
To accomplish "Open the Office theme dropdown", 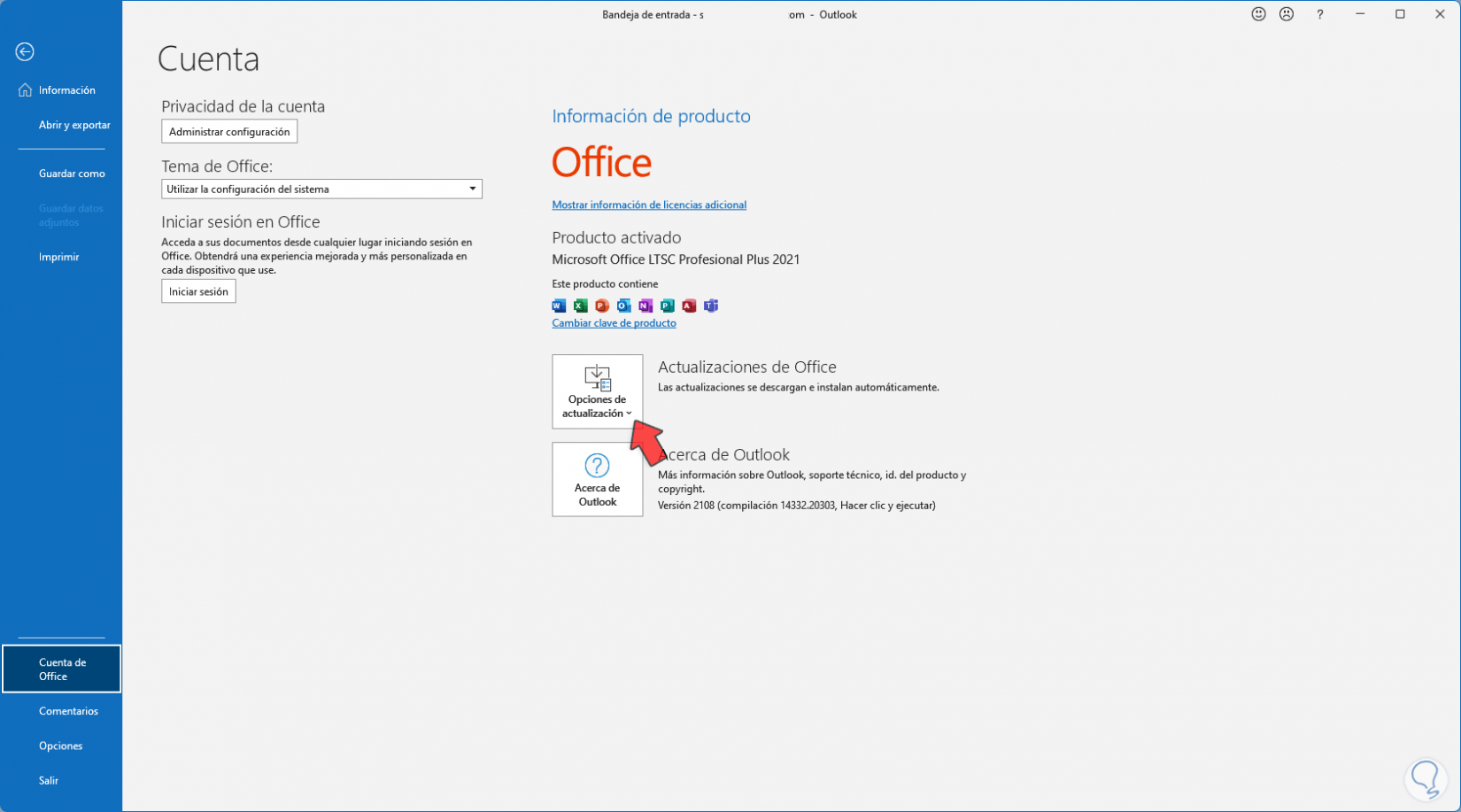I will coord(321,189).
